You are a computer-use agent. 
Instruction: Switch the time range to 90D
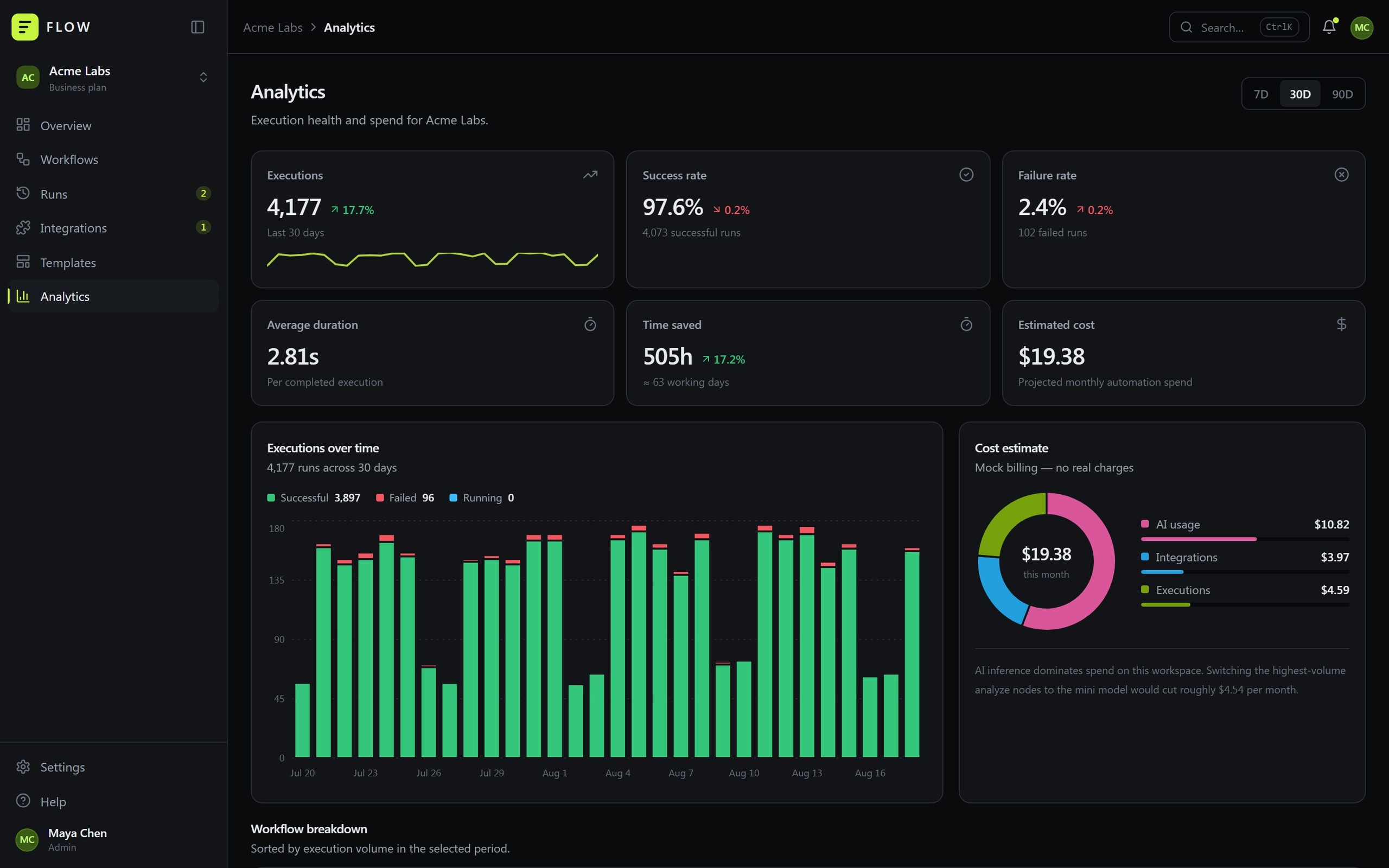point(1342,93)
